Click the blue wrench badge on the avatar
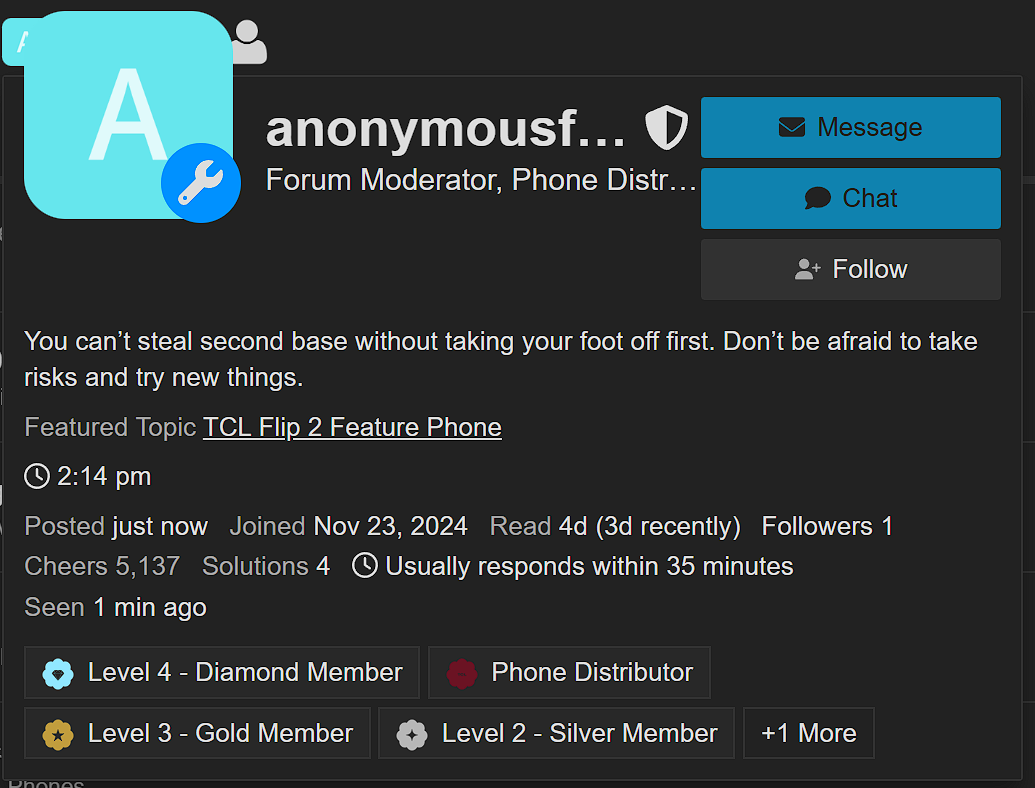1035x788 pixels. click(x=201, y=183)
